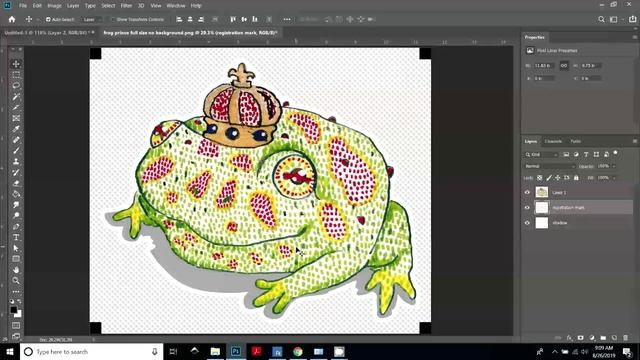This screenshot has width=640, height=360.
Task: Open the Opacity slider arrow
Action: [613, 167]
